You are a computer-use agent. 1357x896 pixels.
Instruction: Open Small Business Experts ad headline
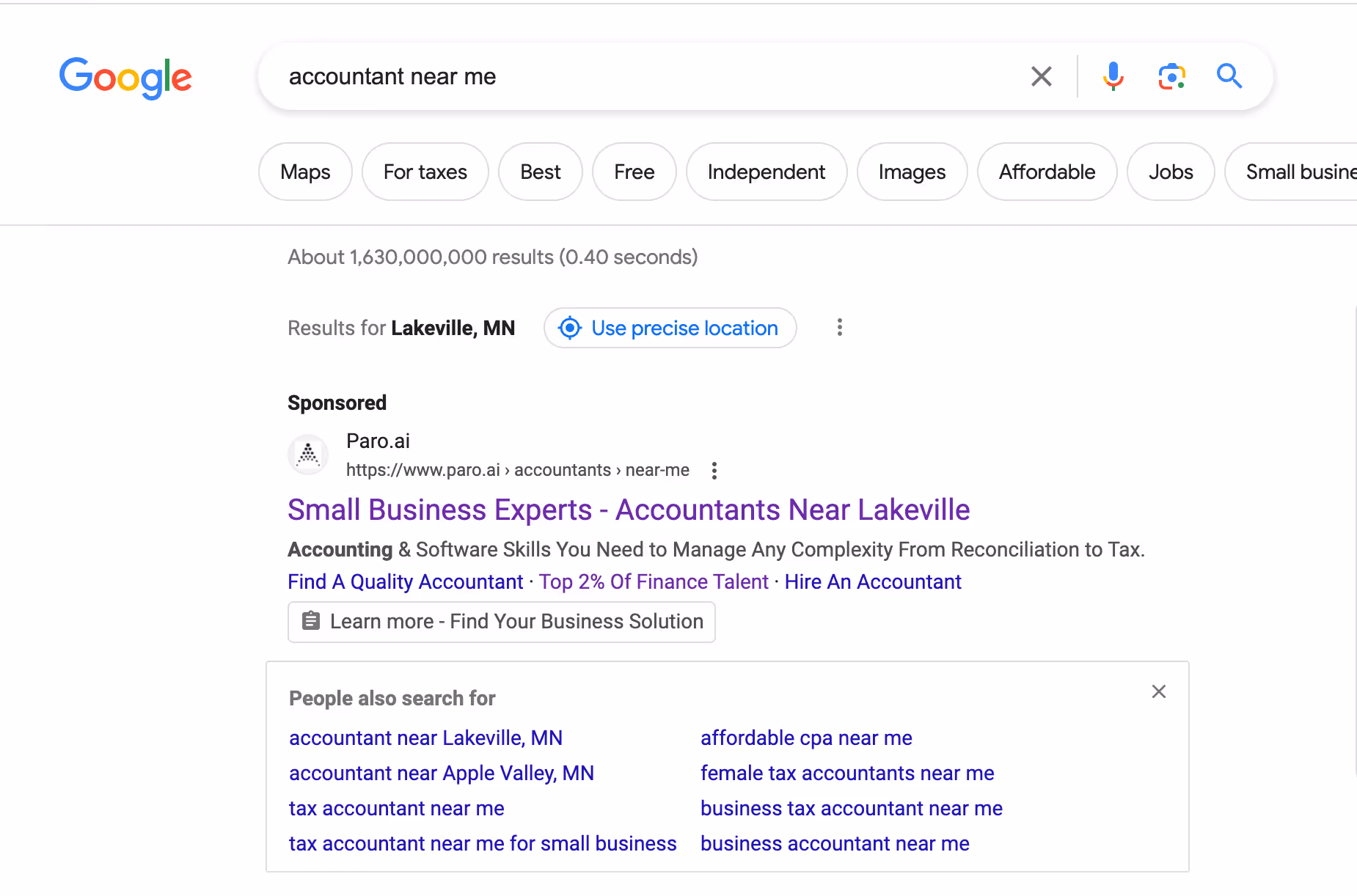629,510
